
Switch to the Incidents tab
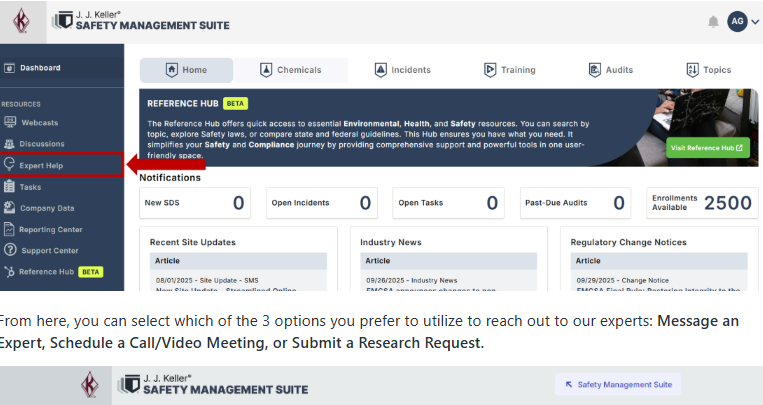point(403,70)
